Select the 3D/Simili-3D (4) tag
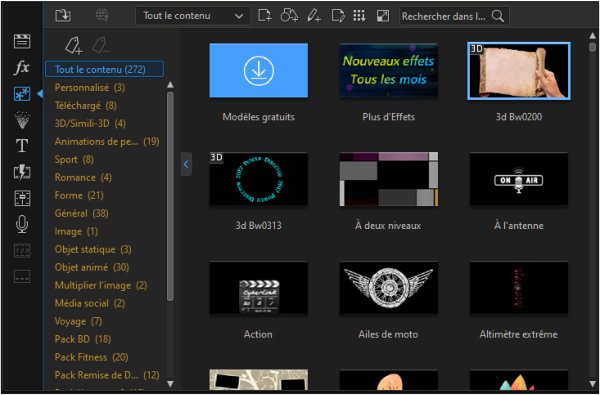Viewport: 600px width, 395px height. pyautogui.click(x=90, y=123)
